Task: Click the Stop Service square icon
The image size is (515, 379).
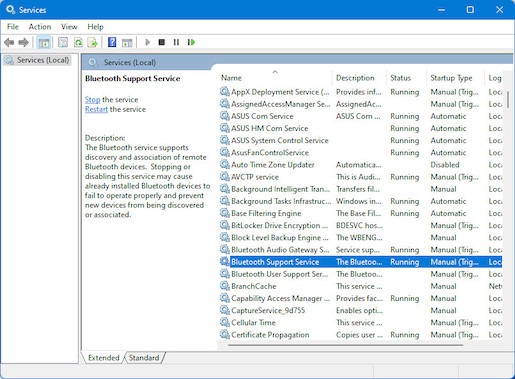Action: (162, 42)
